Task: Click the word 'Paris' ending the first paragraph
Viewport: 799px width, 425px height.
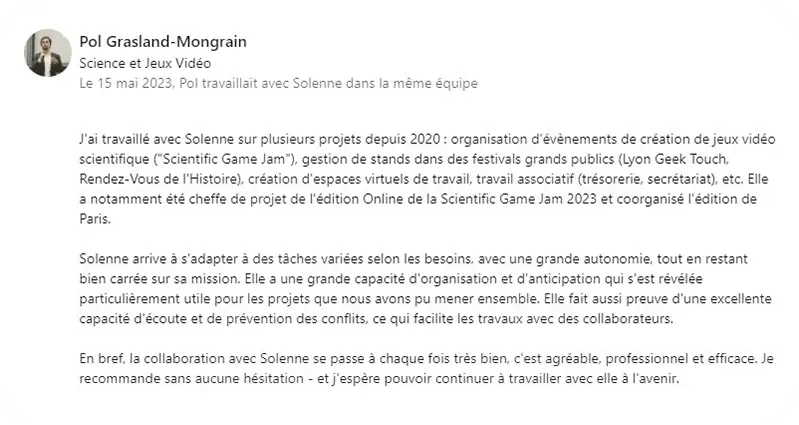Action: [x=92, y=221]
